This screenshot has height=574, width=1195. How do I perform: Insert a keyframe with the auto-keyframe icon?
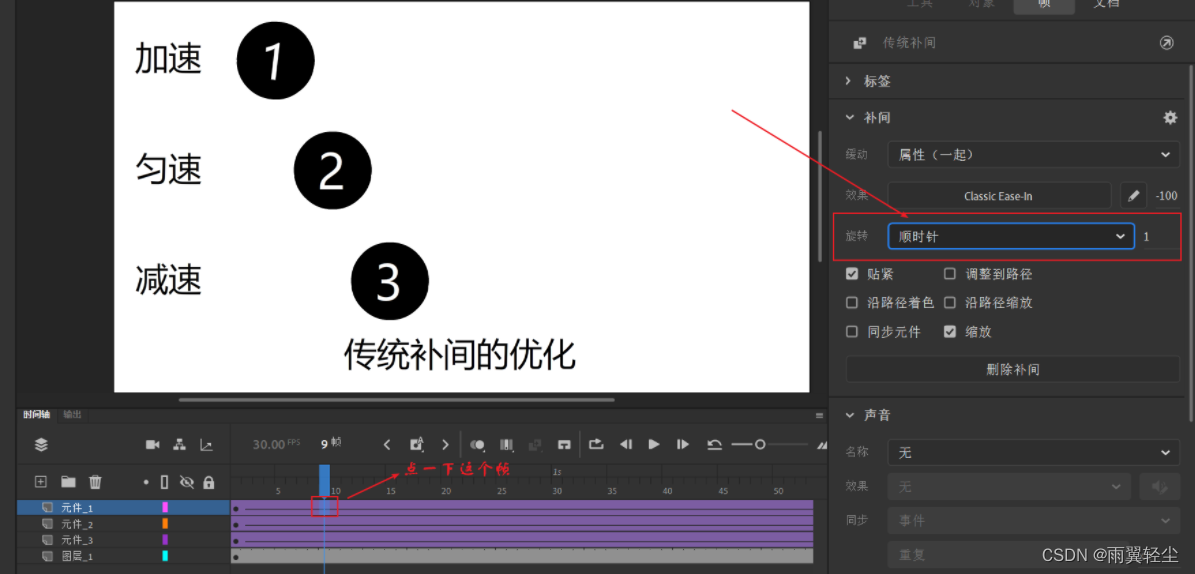(416, 444)
